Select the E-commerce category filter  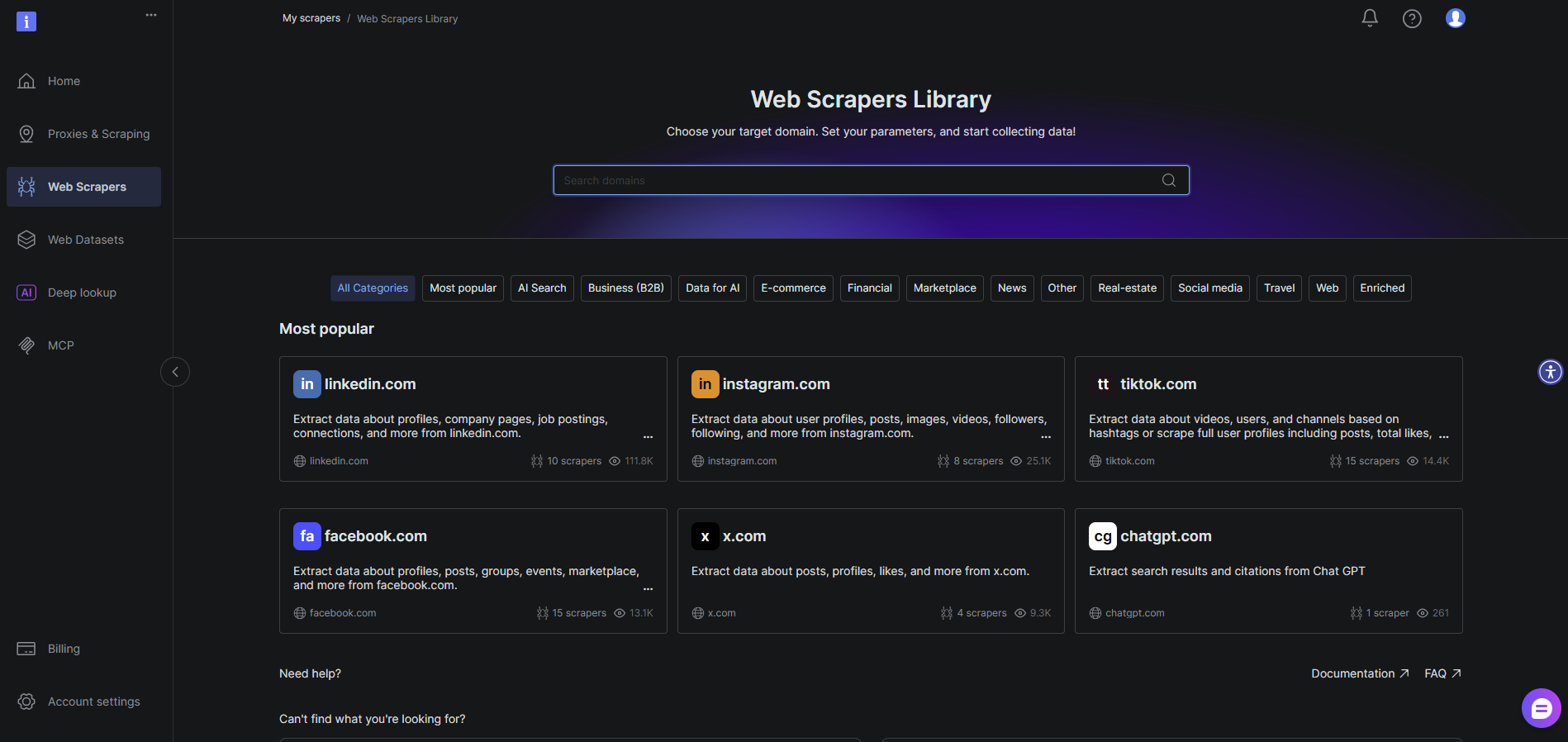point(793,288)
